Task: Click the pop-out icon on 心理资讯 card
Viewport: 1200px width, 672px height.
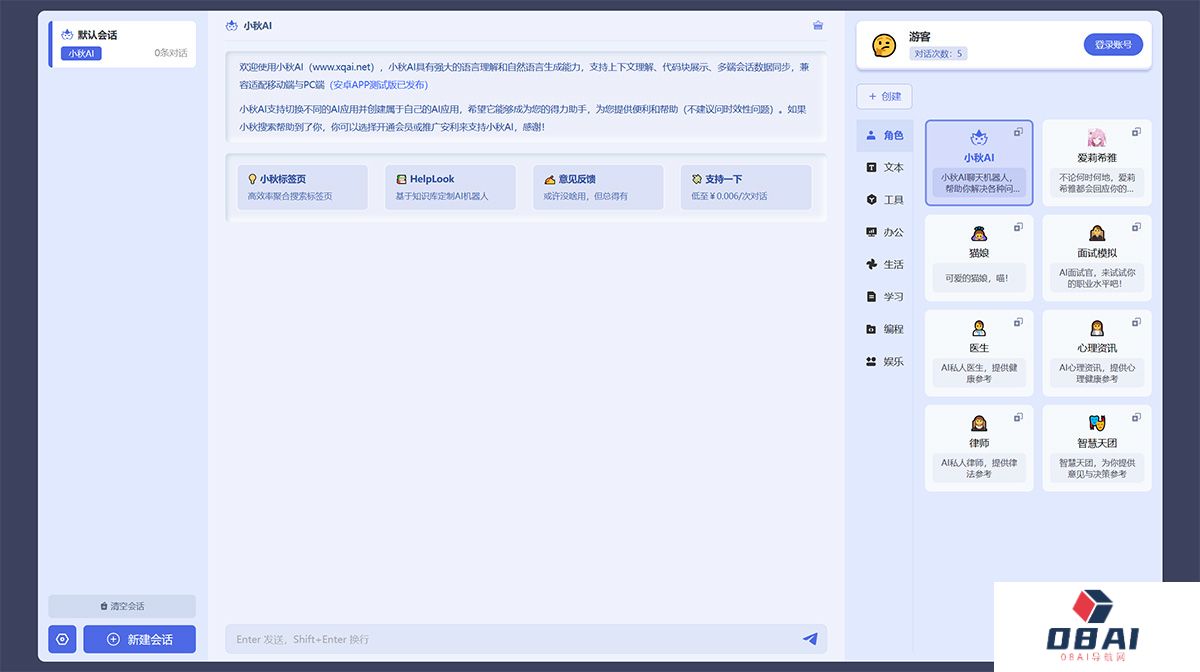Action: click(1136, 322)
